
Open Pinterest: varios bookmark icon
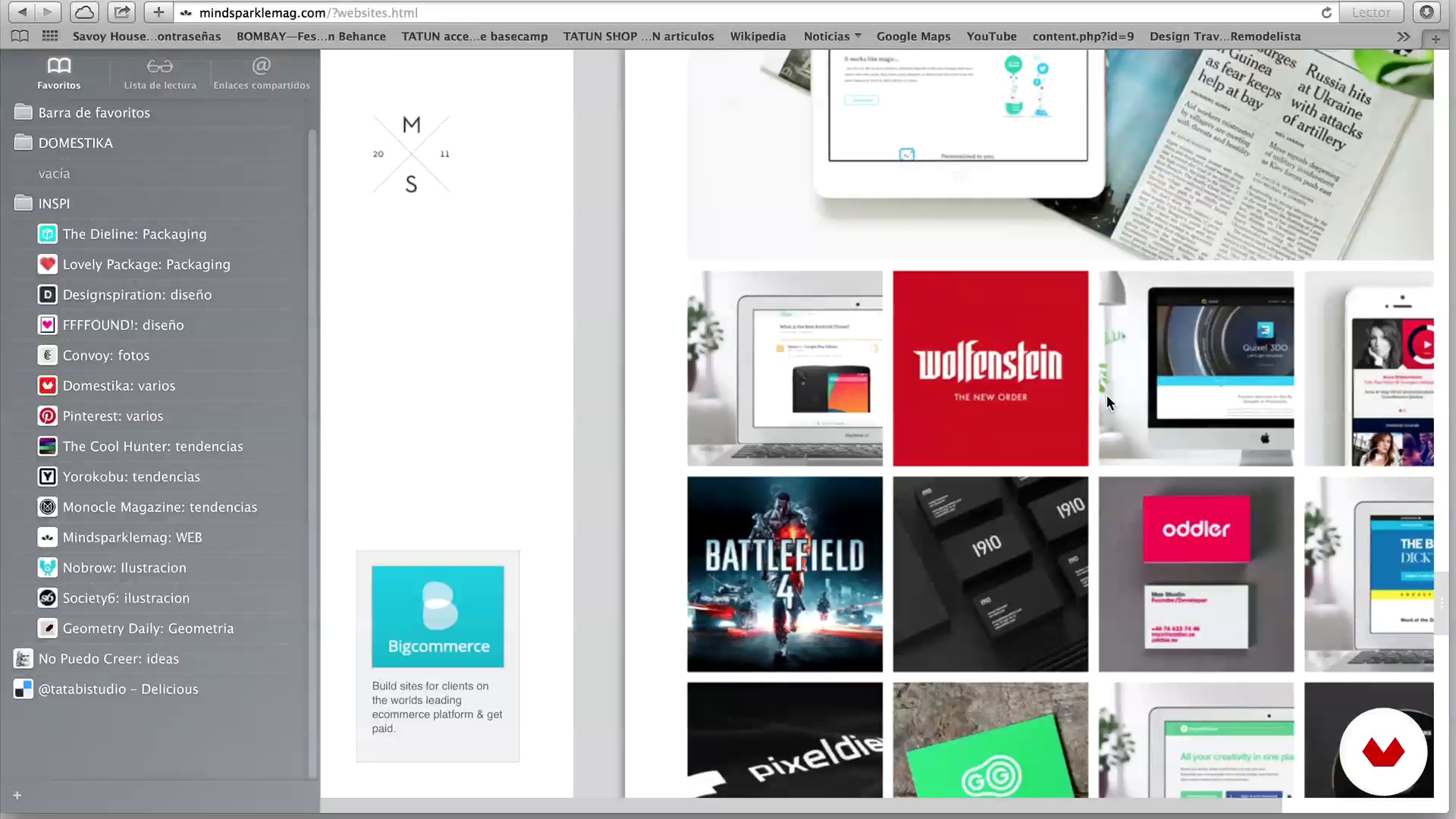point(47,416)
